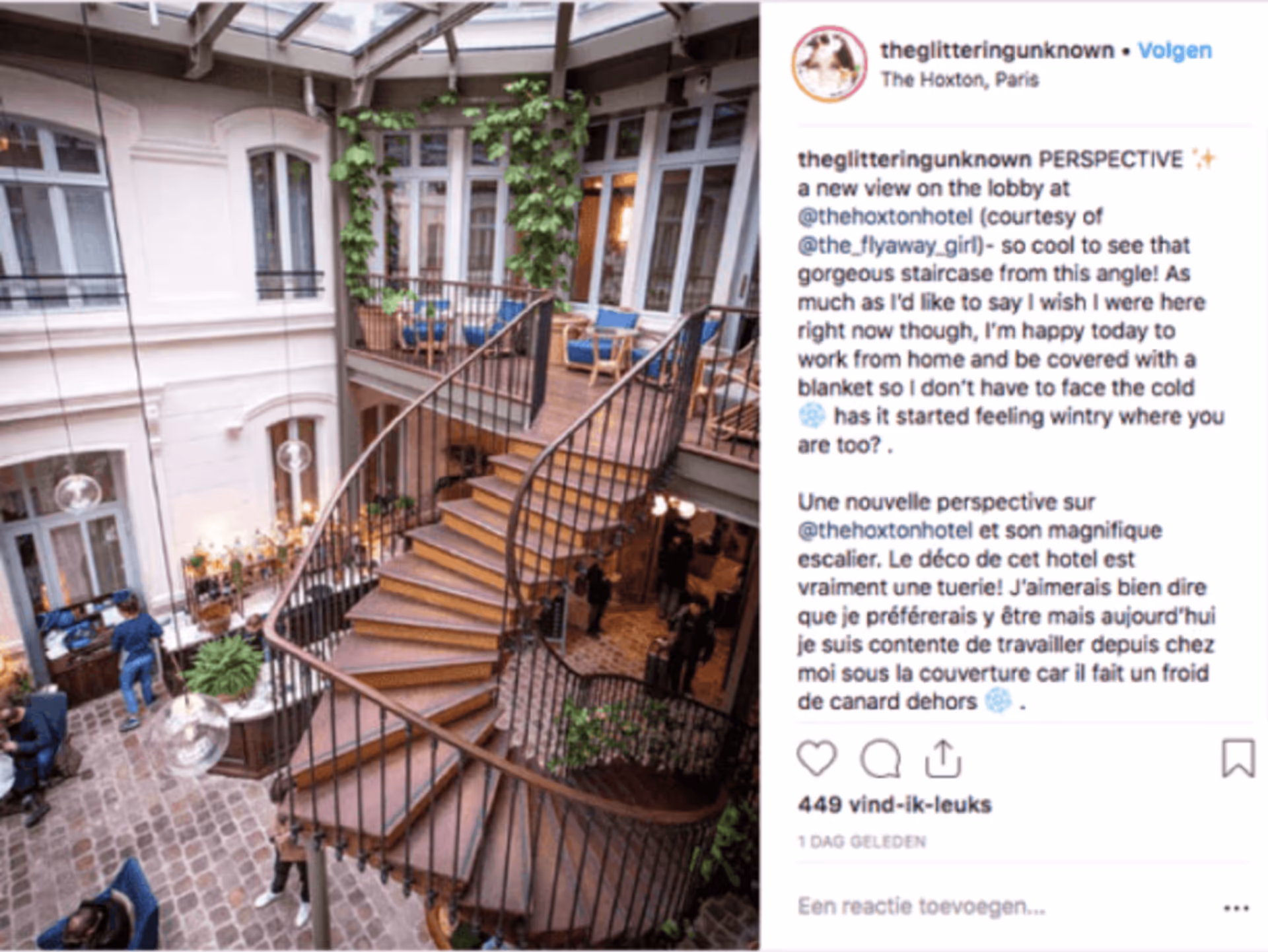Click theglitteringunknown name in the caption

tap(914, 160)
